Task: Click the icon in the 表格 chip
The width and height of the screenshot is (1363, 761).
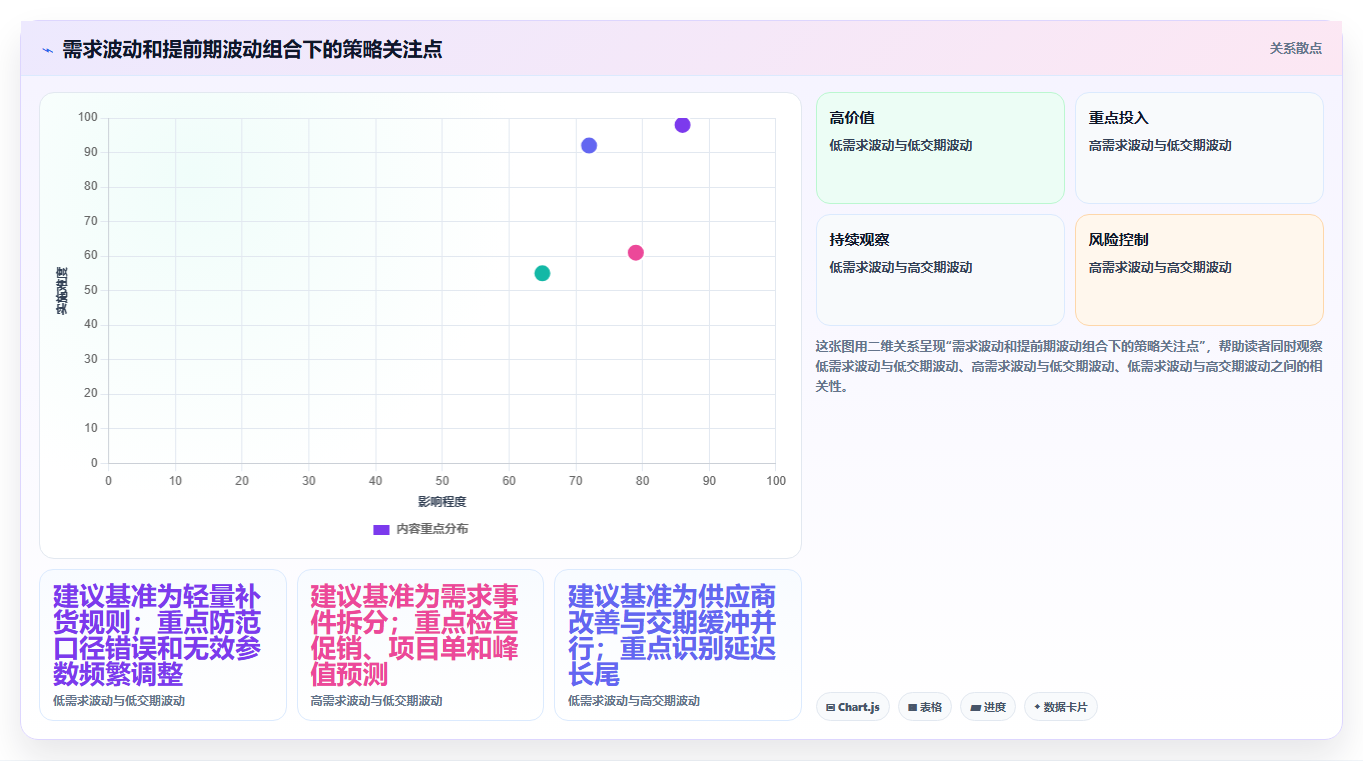Action: click(912, 708)
